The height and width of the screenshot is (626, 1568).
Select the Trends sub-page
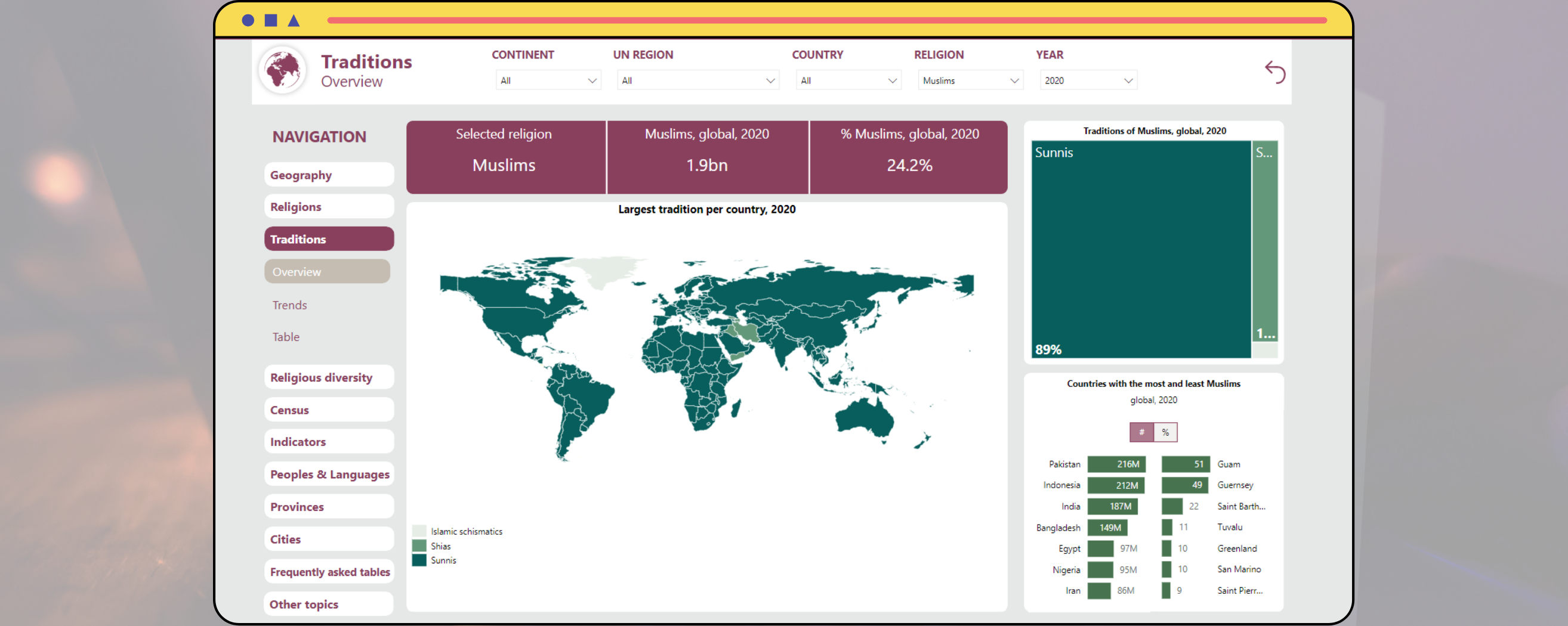click(290, 305)
